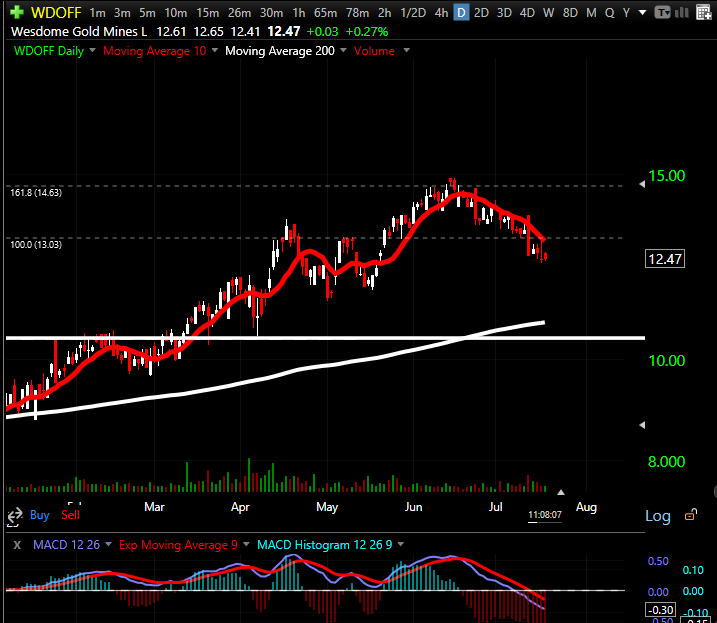Switch to the 2D timeframe
This screenshot has height=623, width=717.
pyautogui.click(x=481, y=13)
